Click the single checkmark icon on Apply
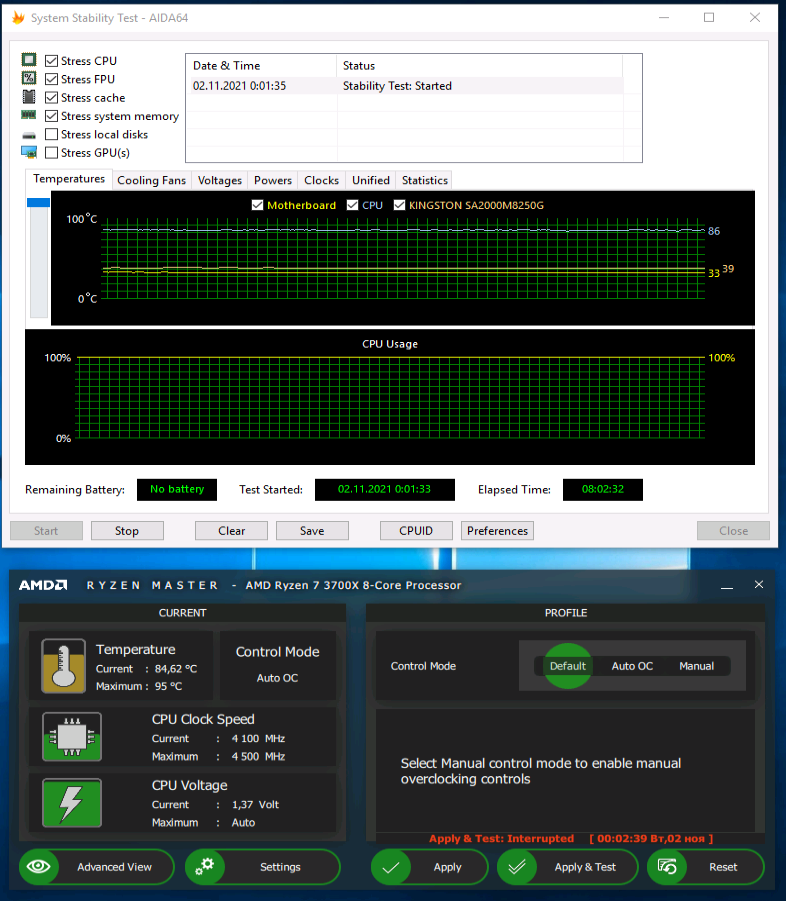Screen dimensions: 786x901 click(x=391, y=867)
